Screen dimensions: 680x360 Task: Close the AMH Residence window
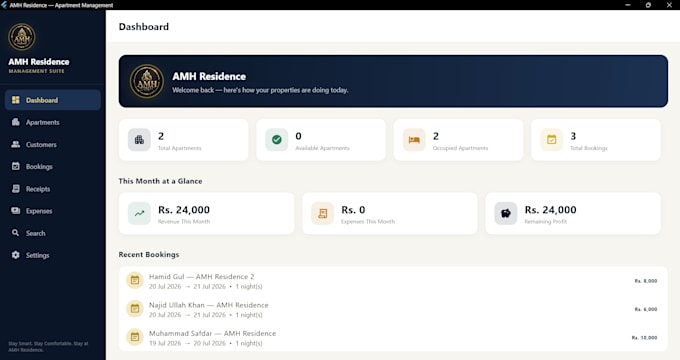point(669,5)
